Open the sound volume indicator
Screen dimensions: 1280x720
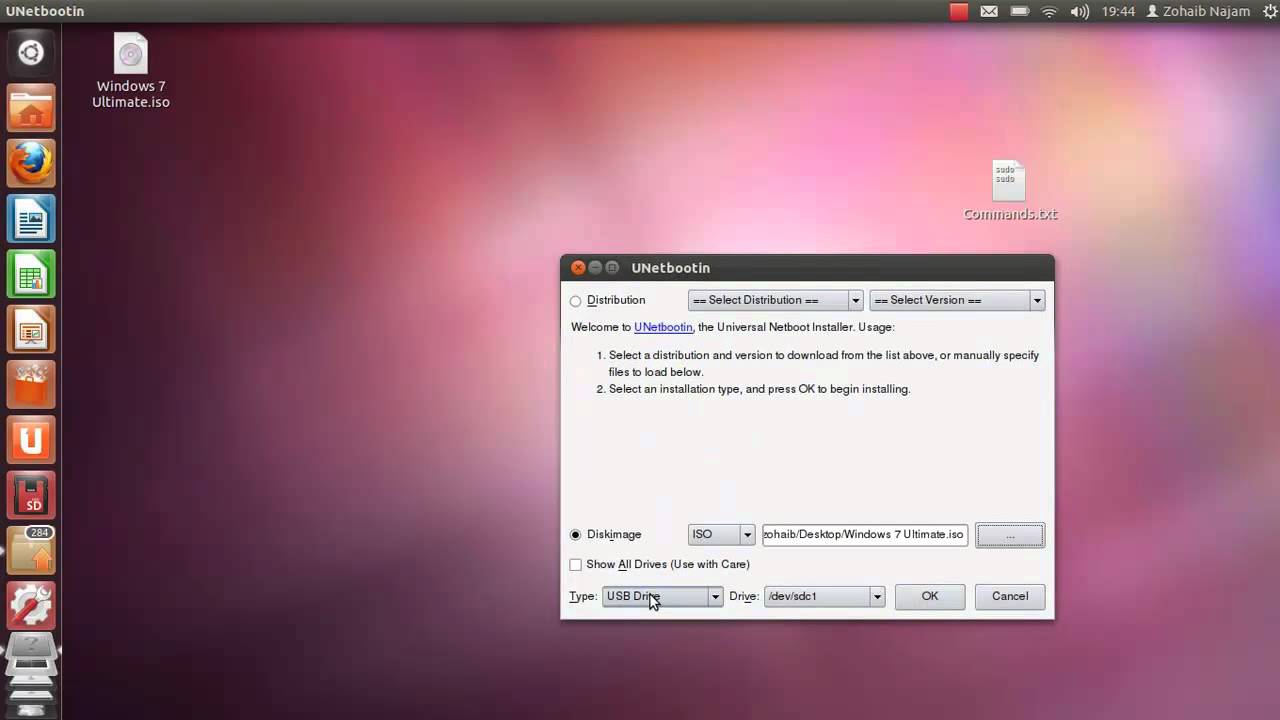[x=1079, y=11]
